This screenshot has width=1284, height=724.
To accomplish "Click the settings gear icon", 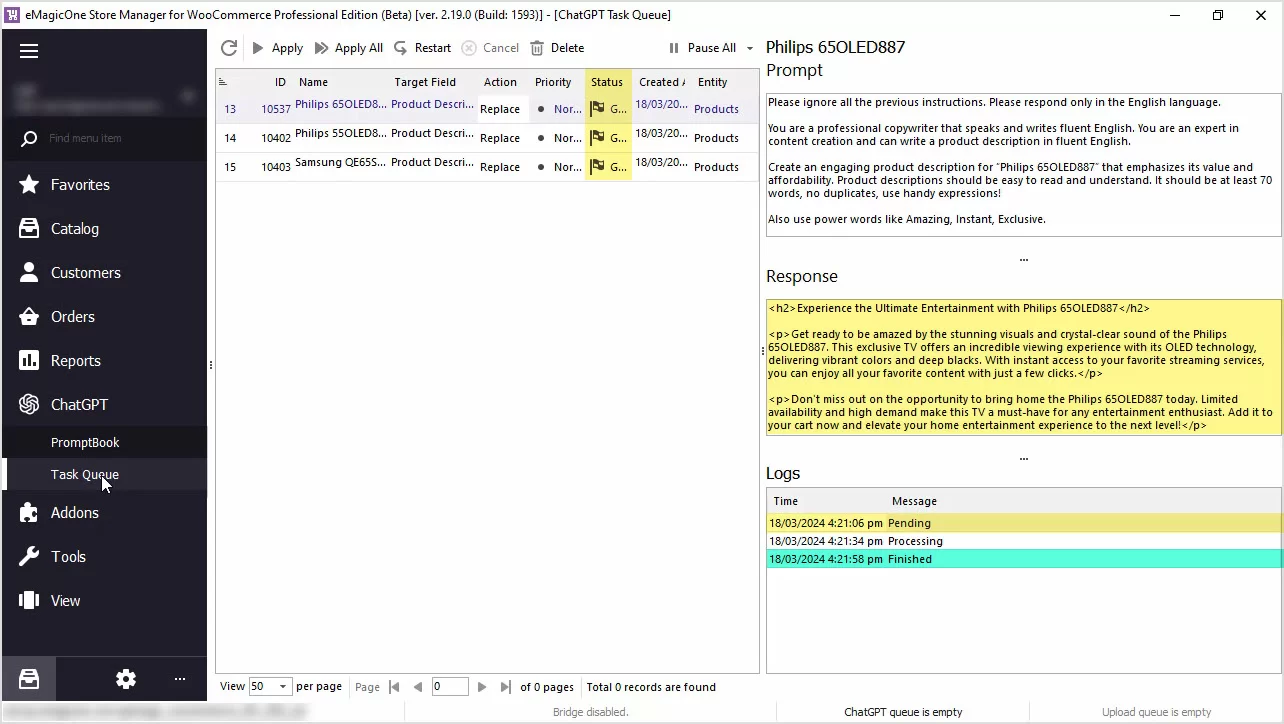I will [126, 679].
